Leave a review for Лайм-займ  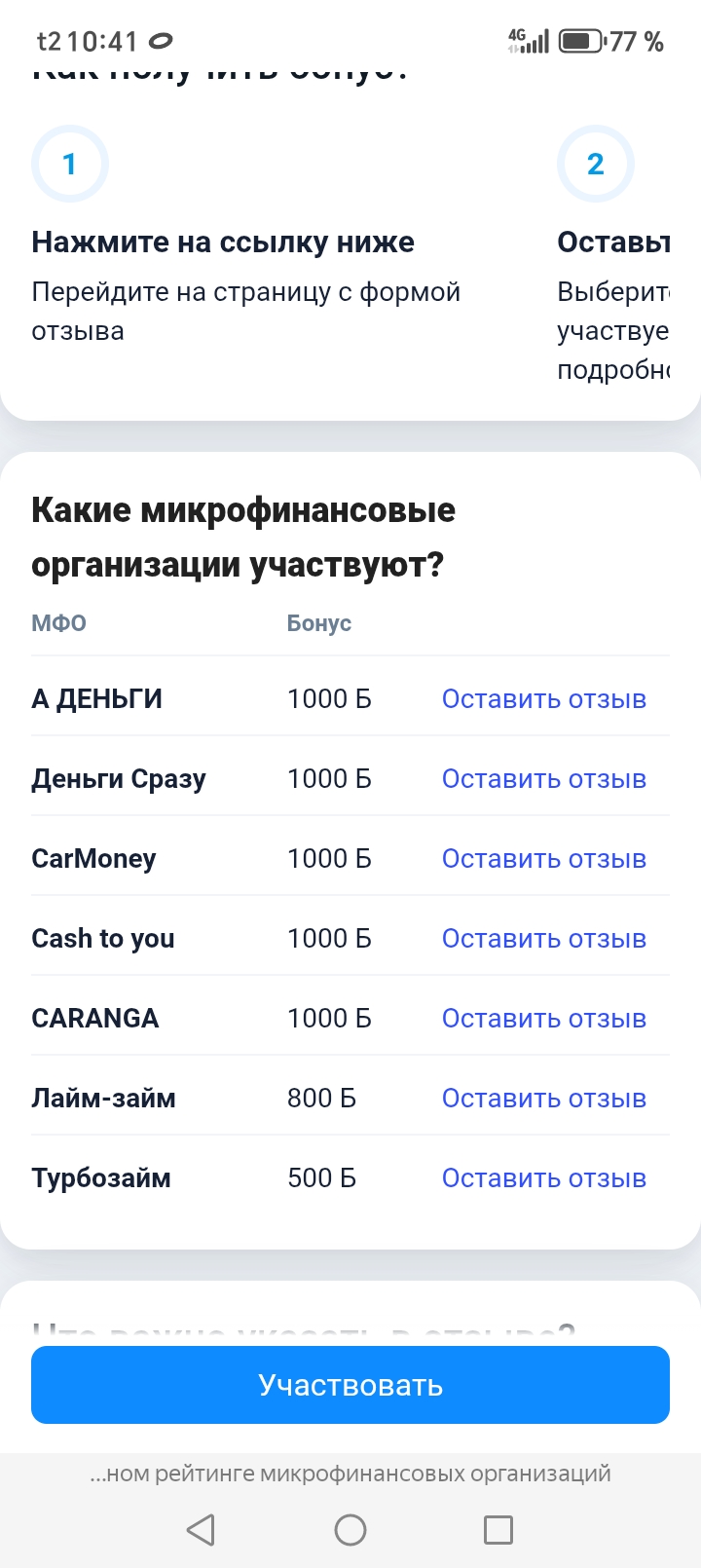tap(543, 1099)
